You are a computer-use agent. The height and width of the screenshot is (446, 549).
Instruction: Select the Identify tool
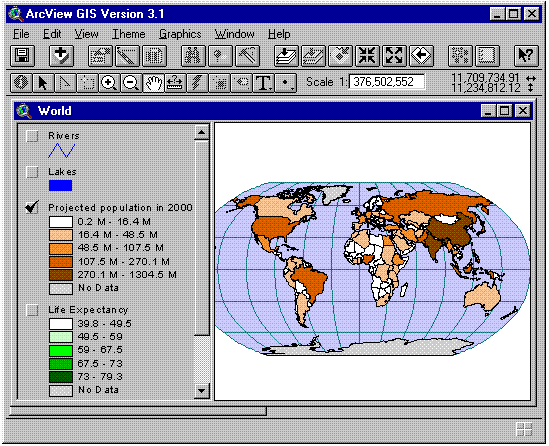pos(21,83)
